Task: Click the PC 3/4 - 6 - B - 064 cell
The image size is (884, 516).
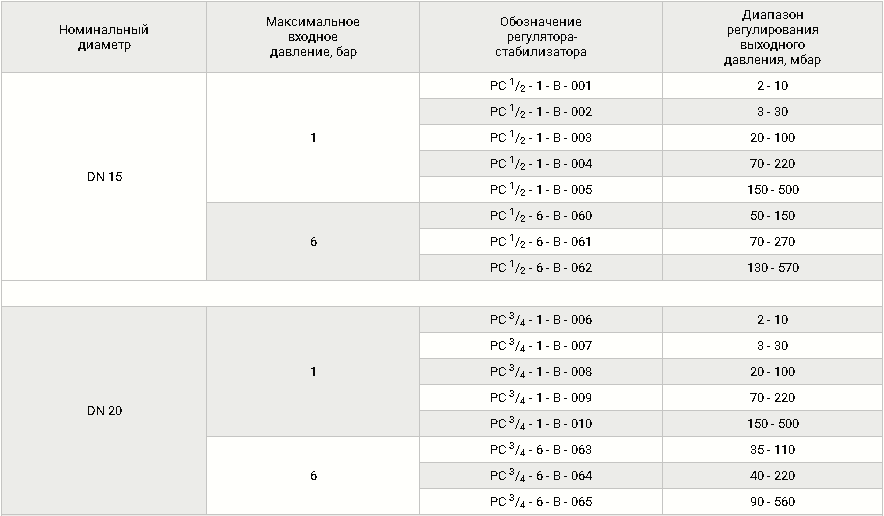Action: point(541,475)
